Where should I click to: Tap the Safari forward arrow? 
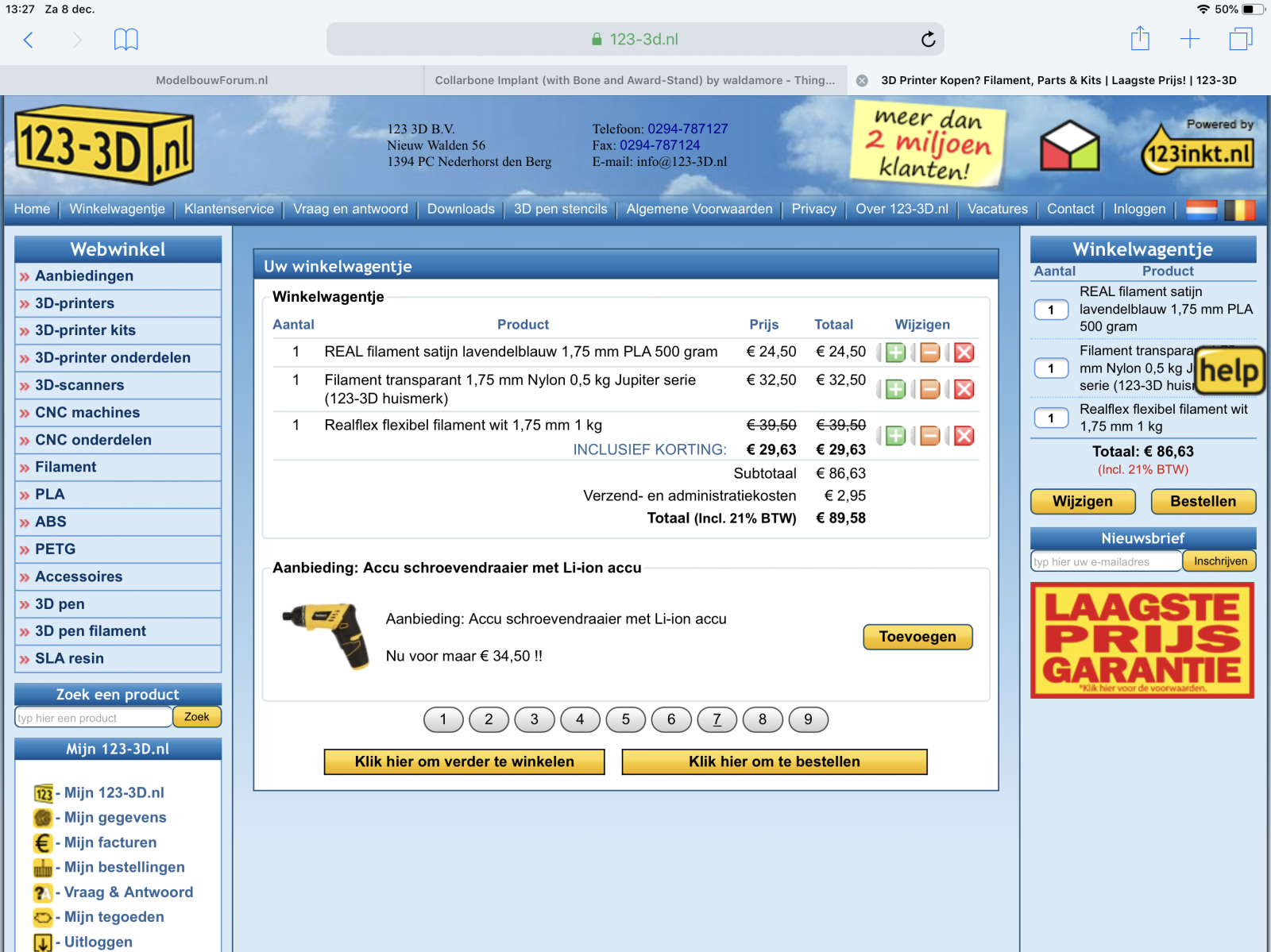pyautogui.click(x=77, y=40)
